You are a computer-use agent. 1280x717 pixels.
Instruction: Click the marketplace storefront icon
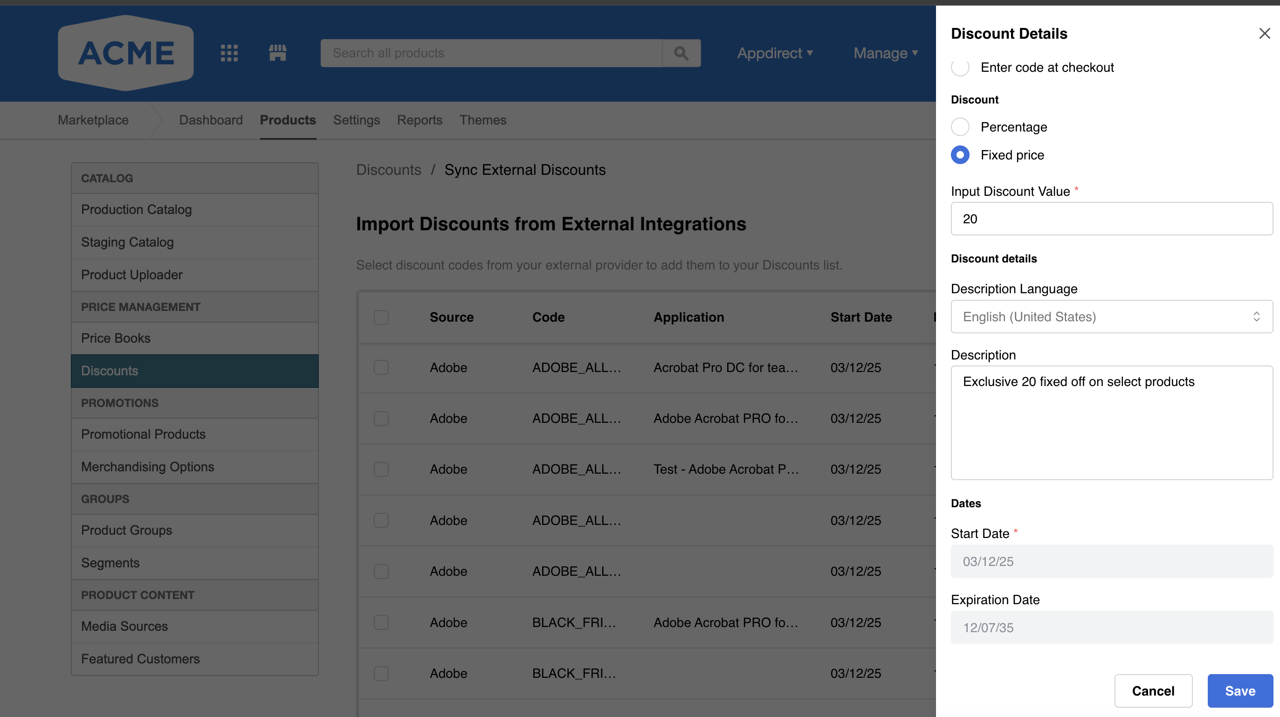coord(278,53)
